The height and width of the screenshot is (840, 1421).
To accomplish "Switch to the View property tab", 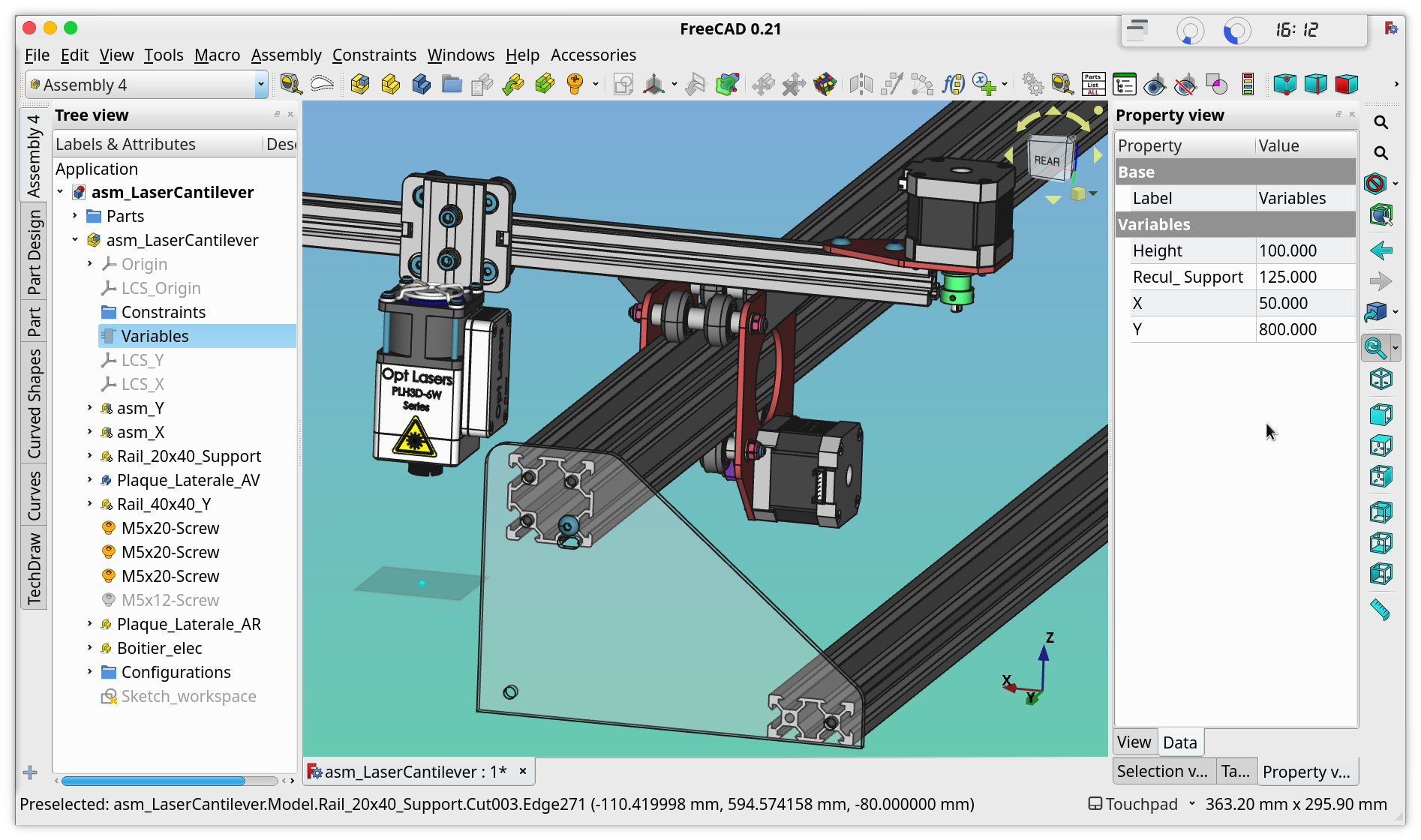I will pyautogui.click(x=1134, y=742).
